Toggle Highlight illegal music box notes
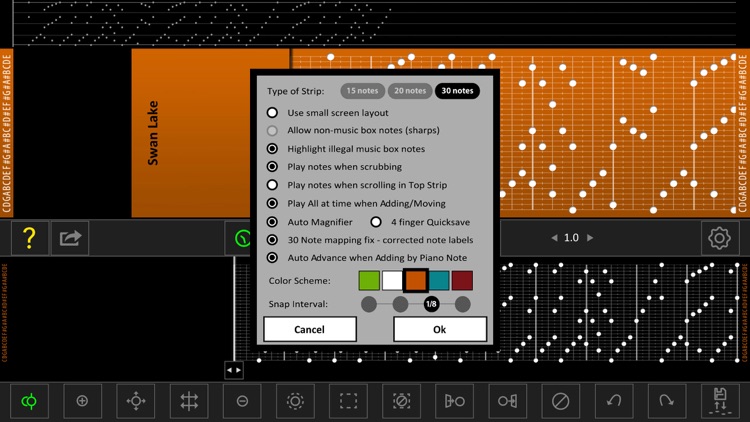The image size is (750, 422). (x=272, y=149)
